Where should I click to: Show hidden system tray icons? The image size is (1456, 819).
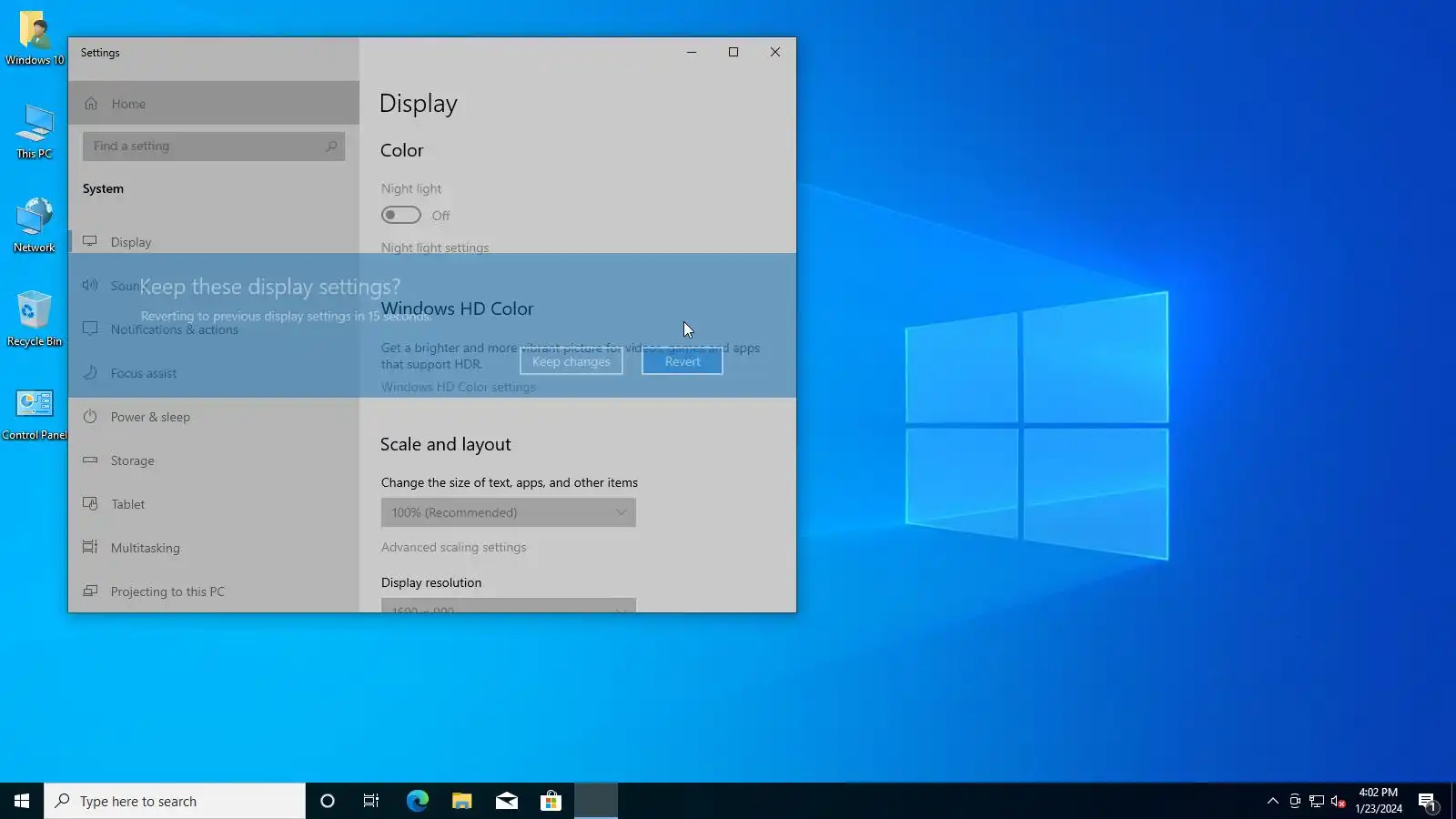point(1273,801)
